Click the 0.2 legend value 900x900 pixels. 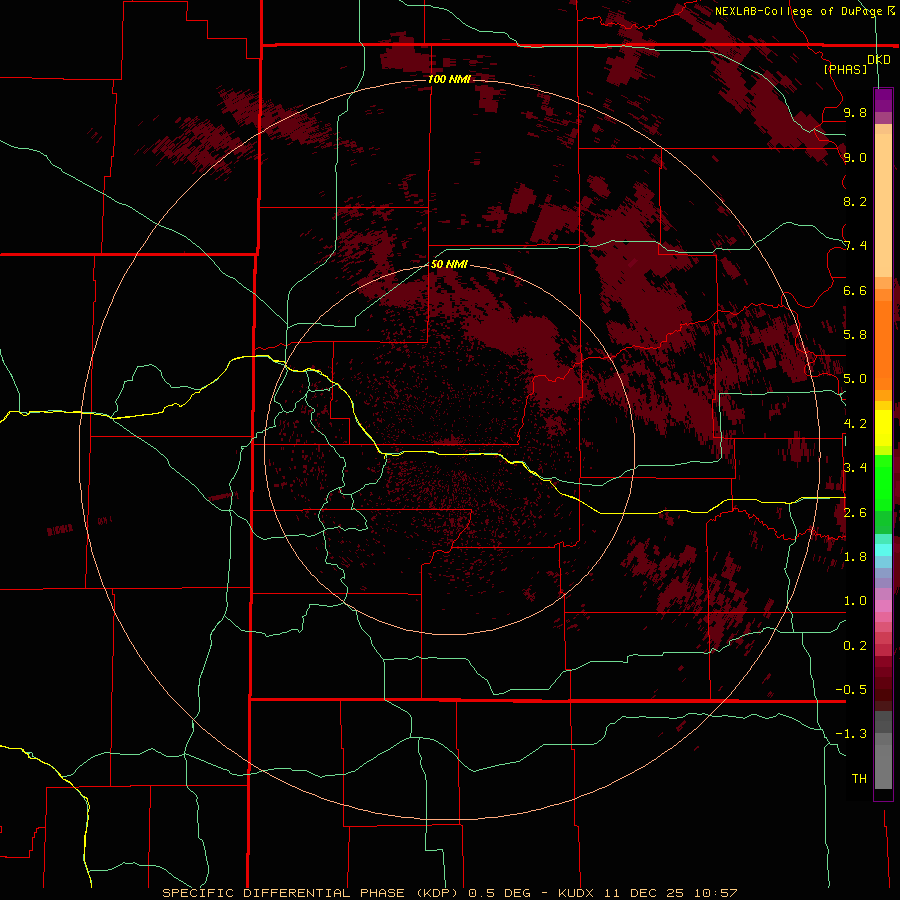(x=855, y=646)
